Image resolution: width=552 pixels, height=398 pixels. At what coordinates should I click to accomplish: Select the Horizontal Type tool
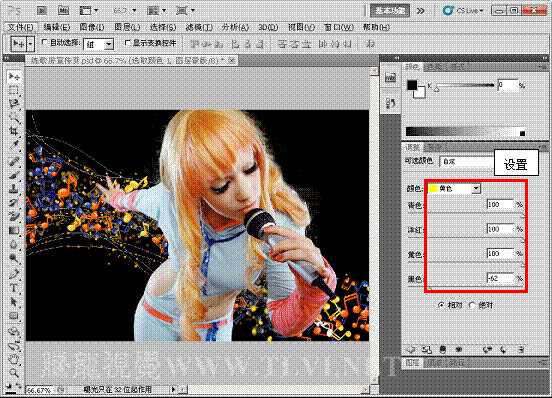pos(14,288)
